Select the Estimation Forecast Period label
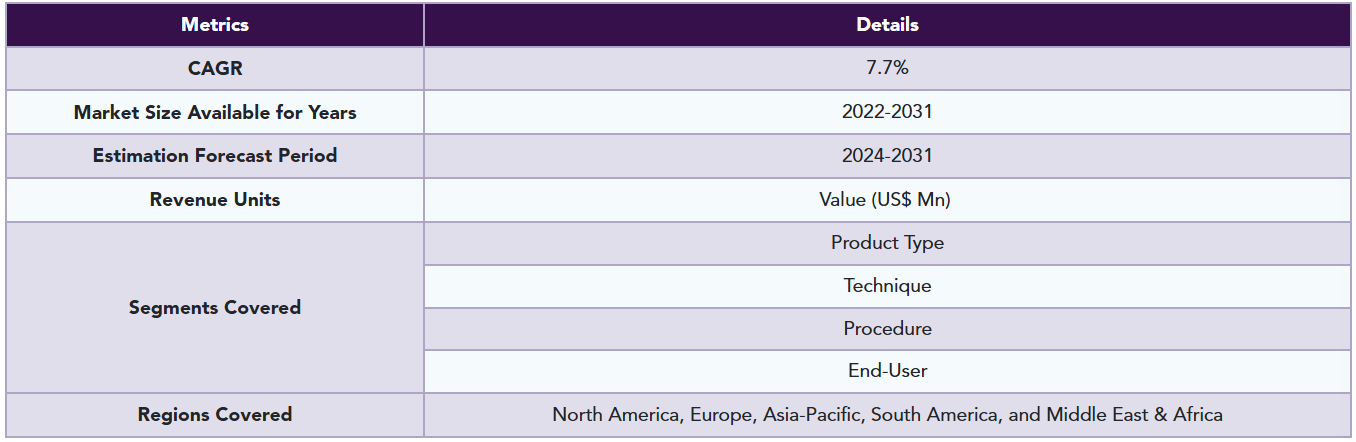The height and width of the screenshot is (442, 1356). 215,156
